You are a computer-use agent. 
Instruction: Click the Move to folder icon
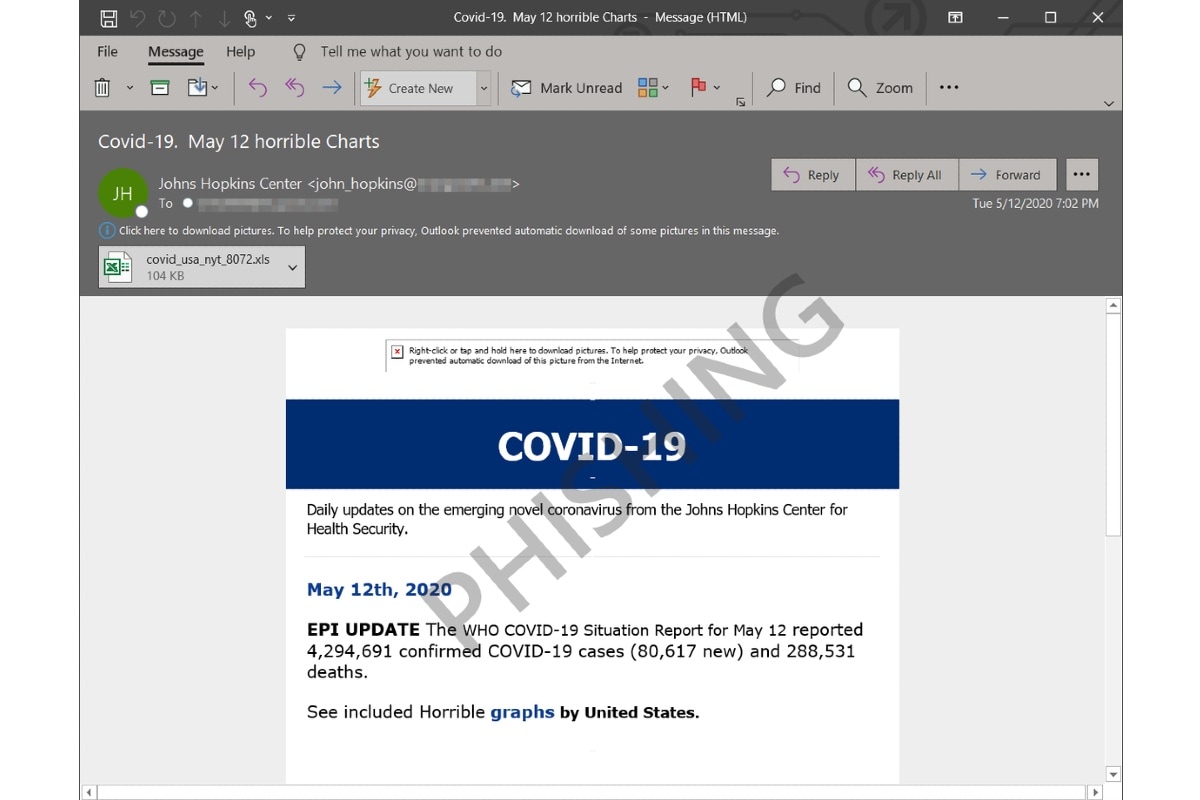(197, 88)
